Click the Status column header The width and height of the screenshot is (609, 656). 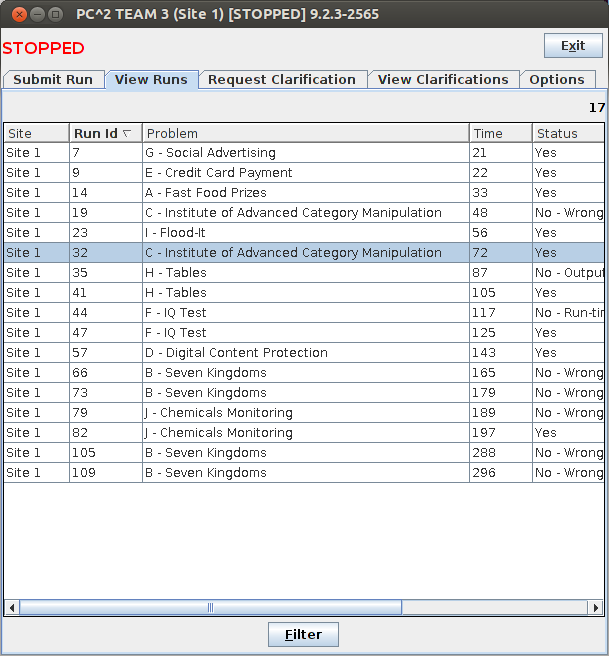[567, 133]
